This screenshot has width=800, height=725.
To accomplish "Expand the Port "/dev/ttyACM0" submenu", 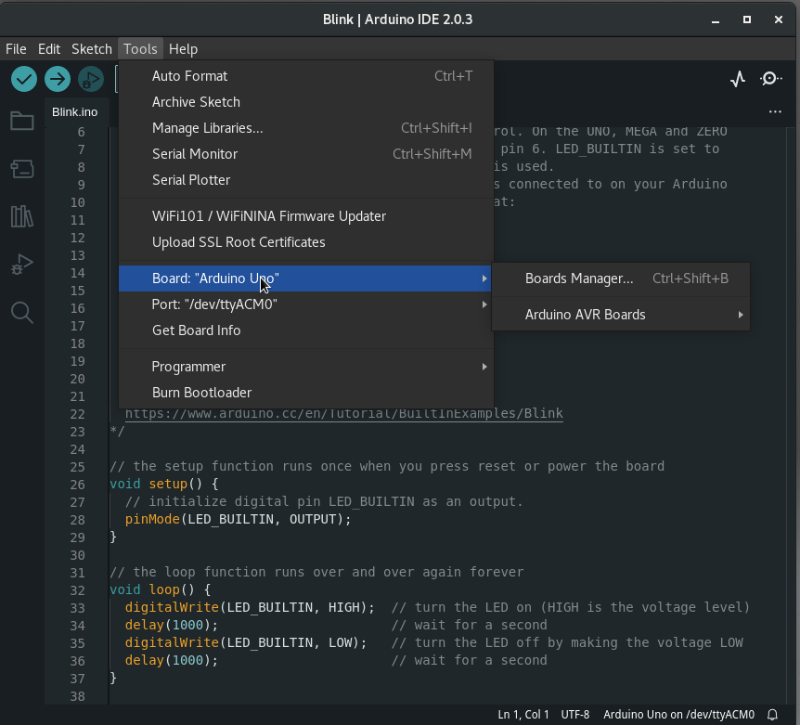I will (306, 305).
